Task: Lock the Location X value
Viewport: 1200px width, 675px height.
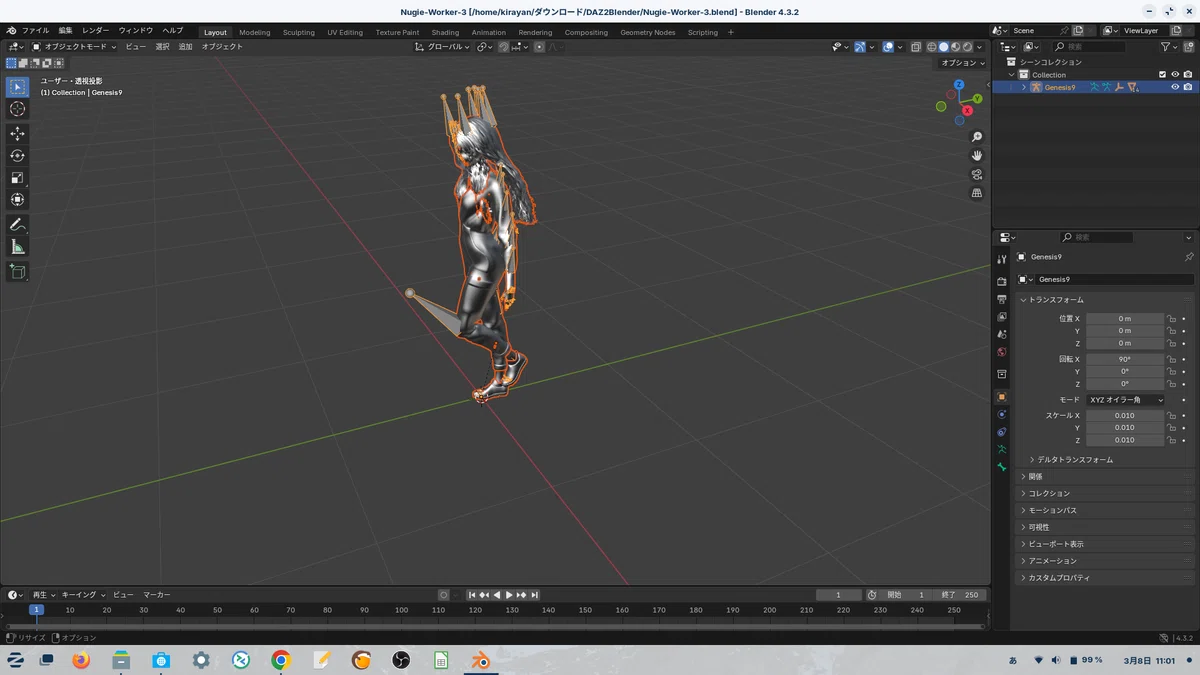Action: (x=1171, y=318)
